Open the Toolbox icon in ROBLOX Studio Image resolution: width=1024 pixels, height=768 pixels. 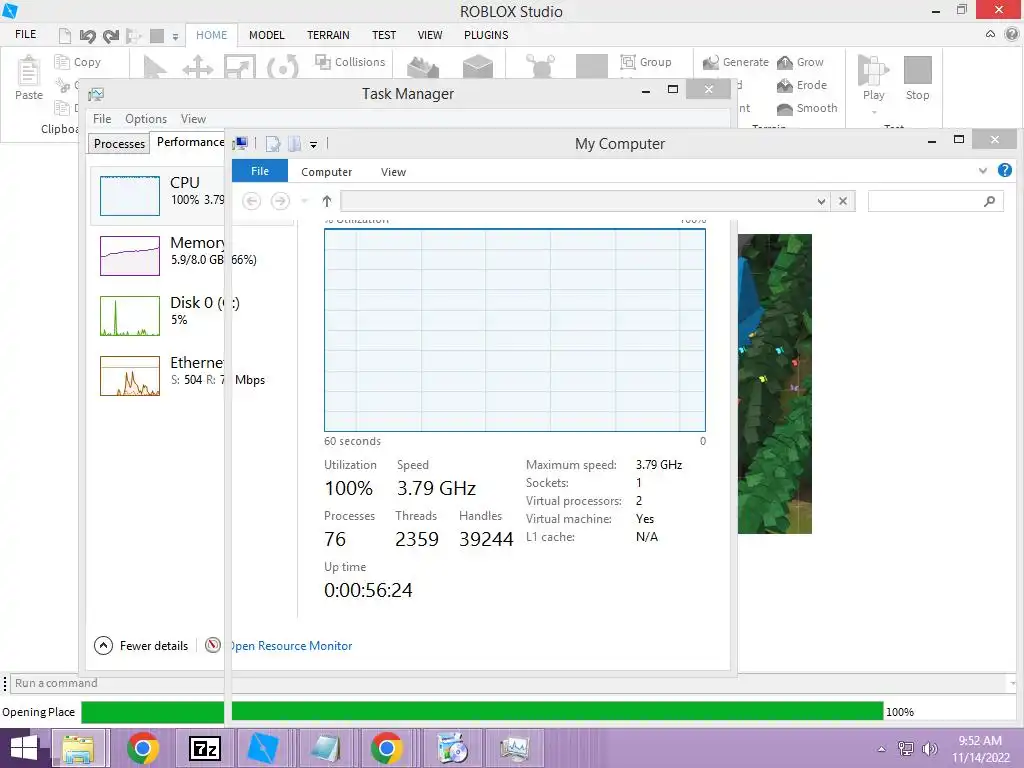tap(423, 67)
